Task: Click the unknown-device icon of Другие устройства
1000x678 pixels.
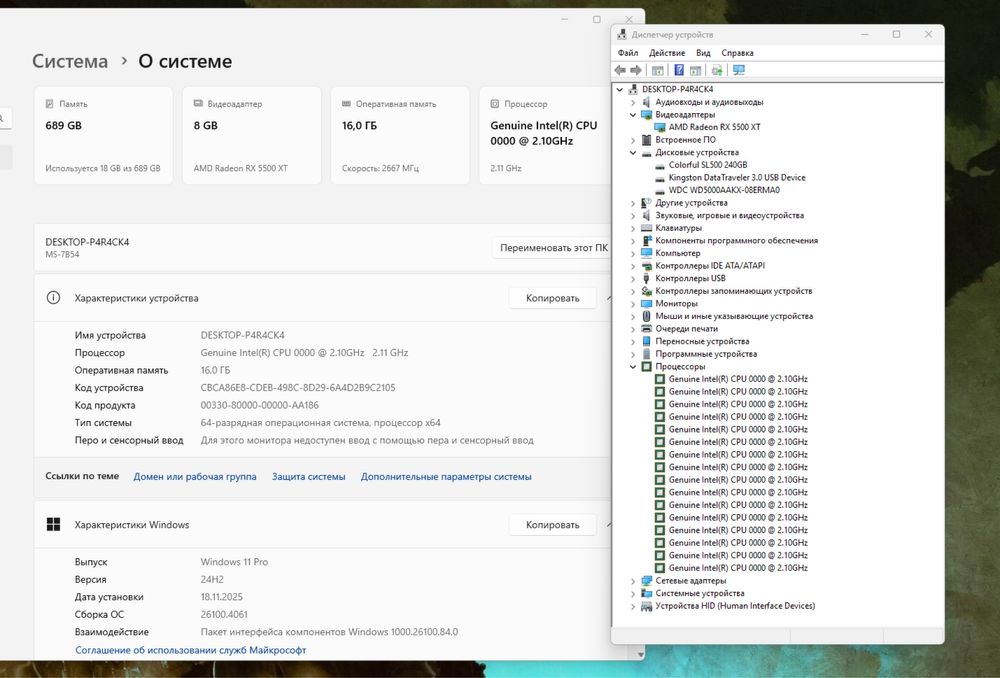Action: point(646,203)
